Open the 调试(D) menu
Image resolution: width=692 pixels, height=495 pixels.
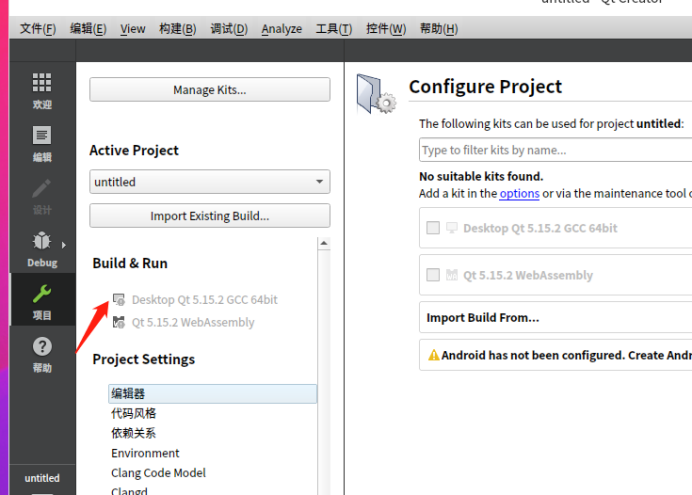(229, 29)
